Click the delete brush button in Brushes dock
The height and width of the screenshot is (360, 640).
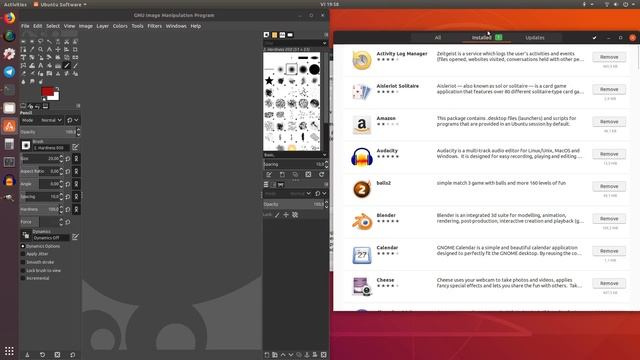[x=308, y=175]
